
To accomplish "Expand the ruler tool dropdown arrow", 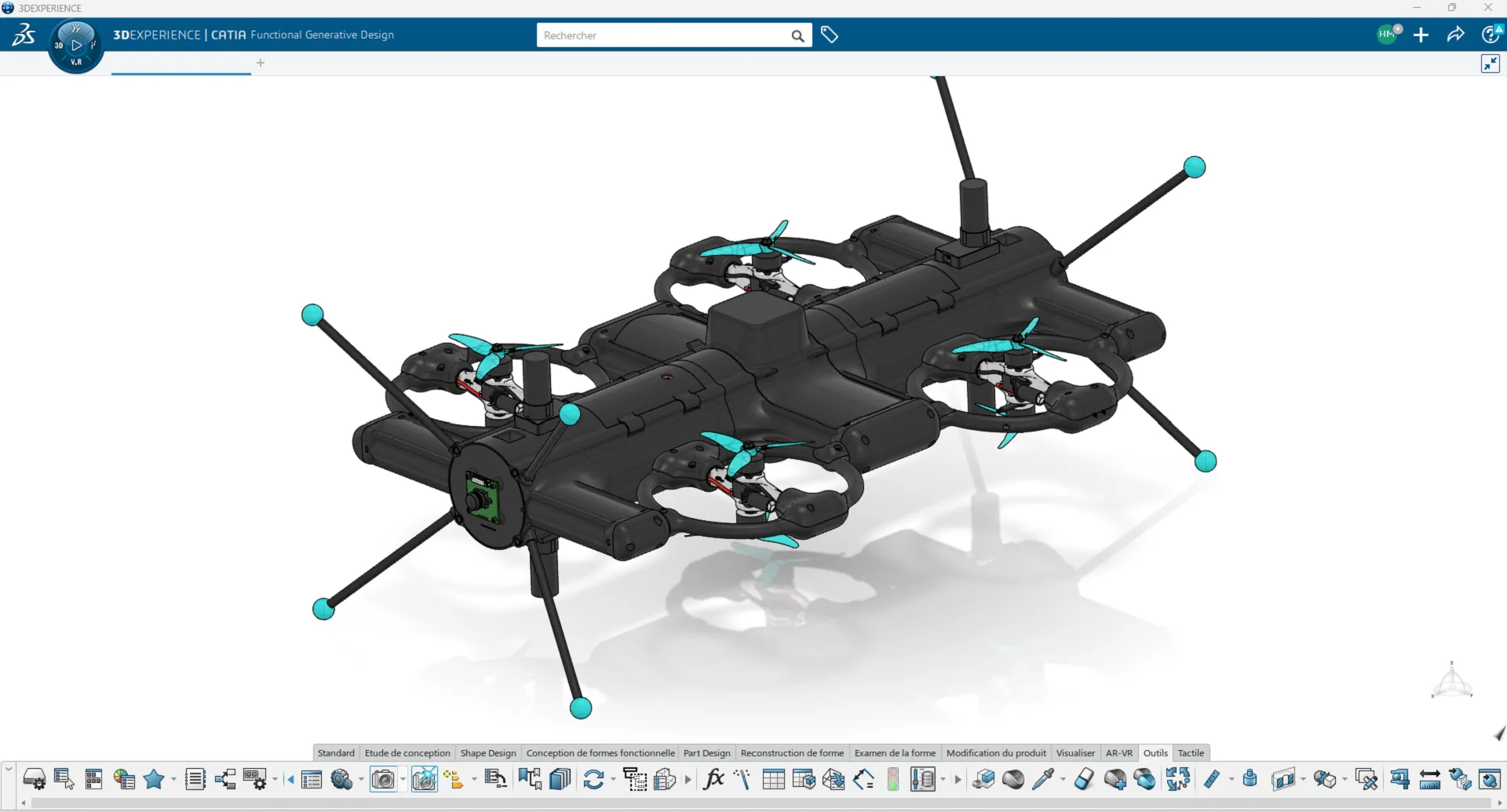I will [x=1231, y=779].
